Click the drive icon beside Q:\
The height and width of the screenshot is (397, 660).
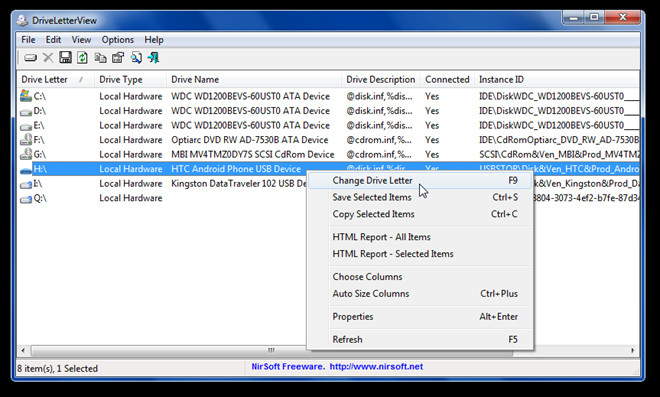coord(26,199)
